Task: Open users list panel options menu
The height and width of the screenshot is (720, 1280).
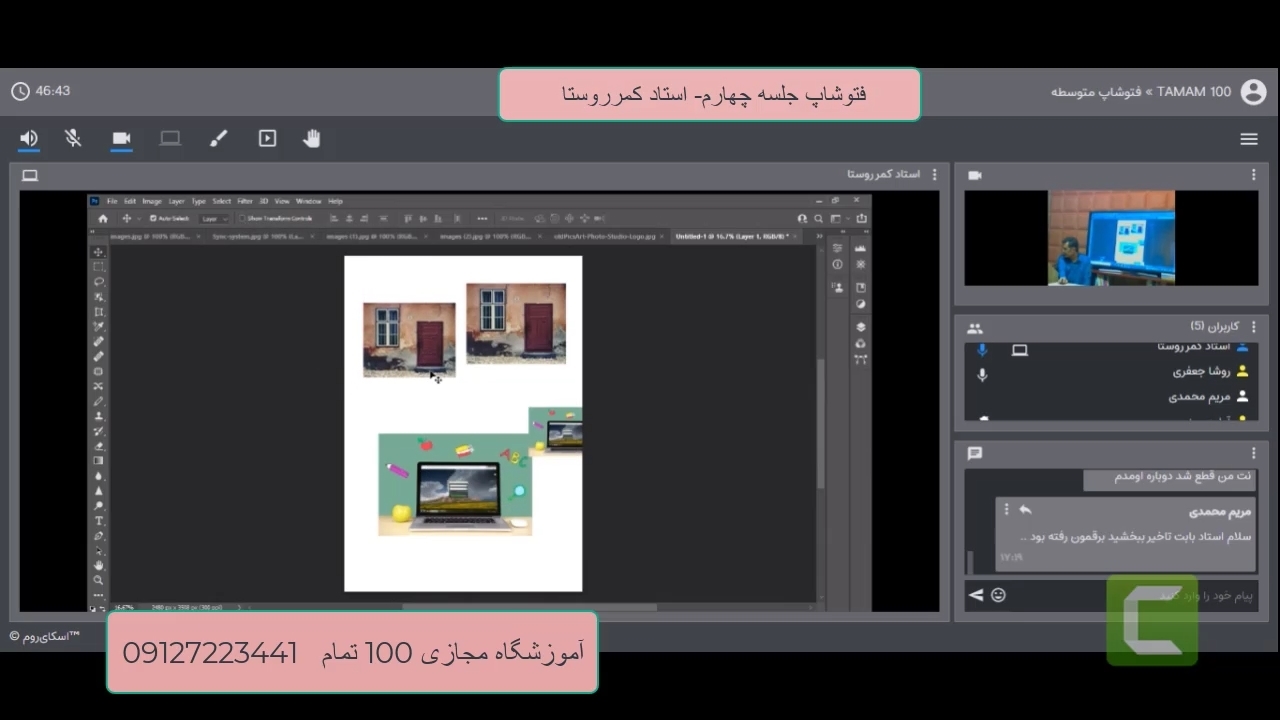Action: pos(1253,327)
